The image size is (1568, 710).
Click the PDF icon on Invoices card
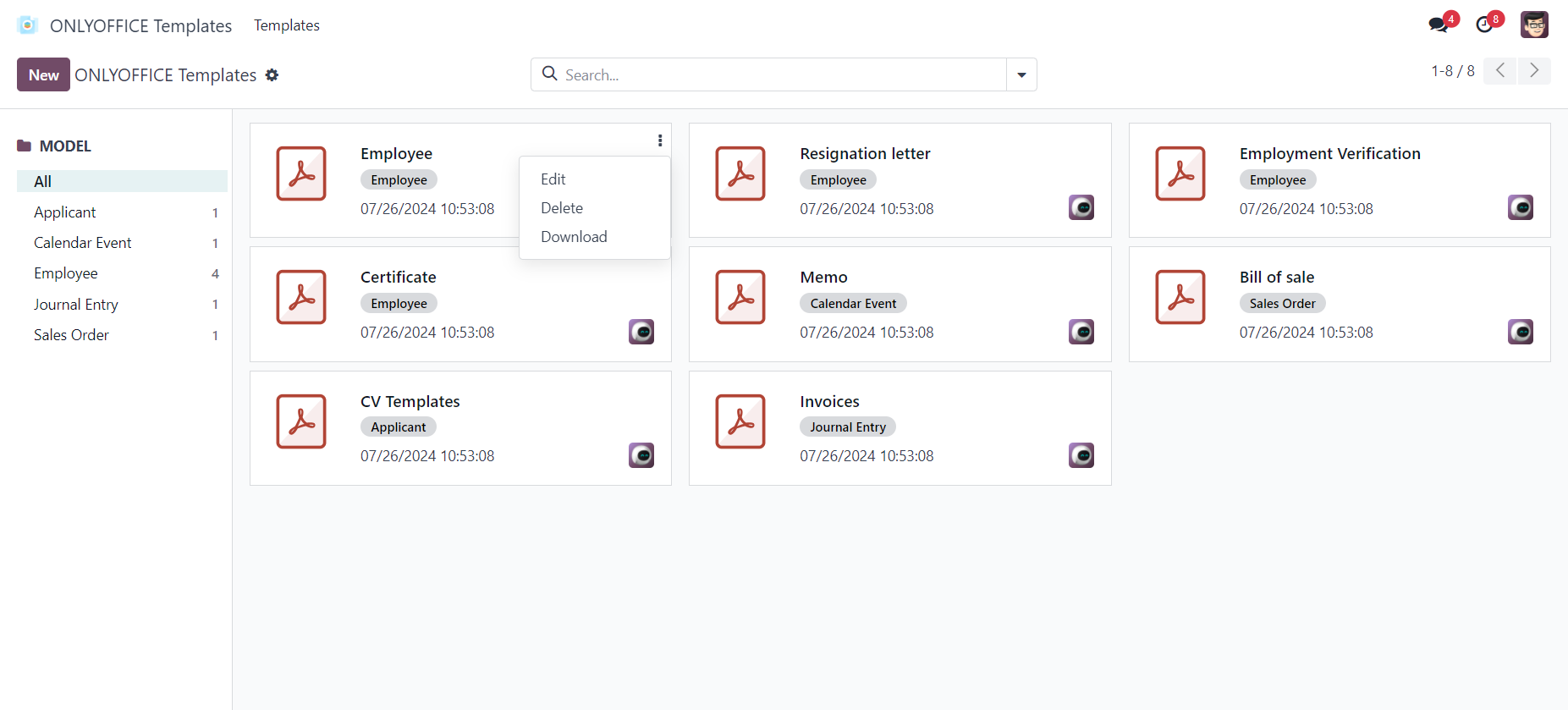pyautogui.click(x=740, y=421)
